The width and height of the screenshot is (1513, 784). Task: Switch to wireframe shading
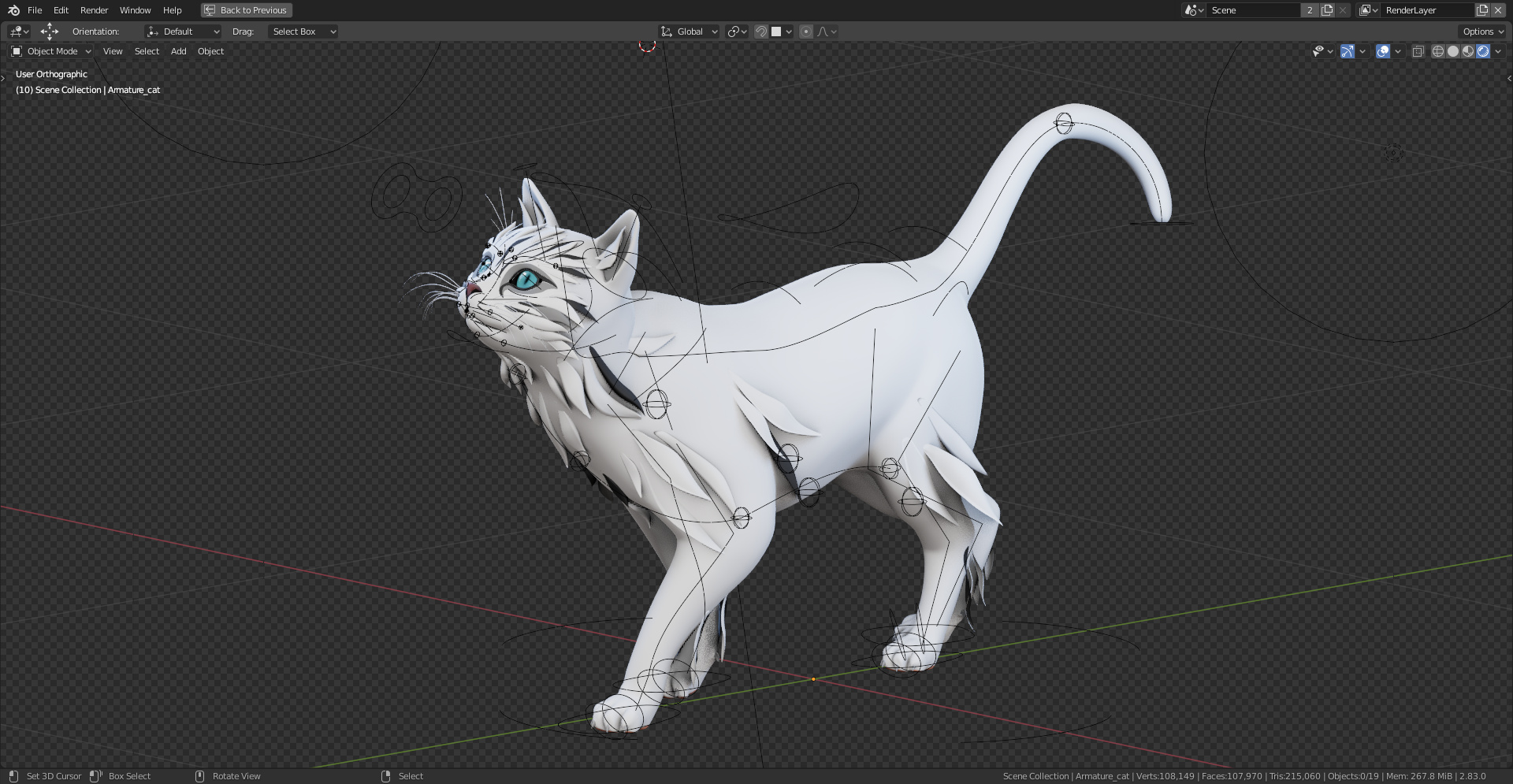[x=1438, y=51]
